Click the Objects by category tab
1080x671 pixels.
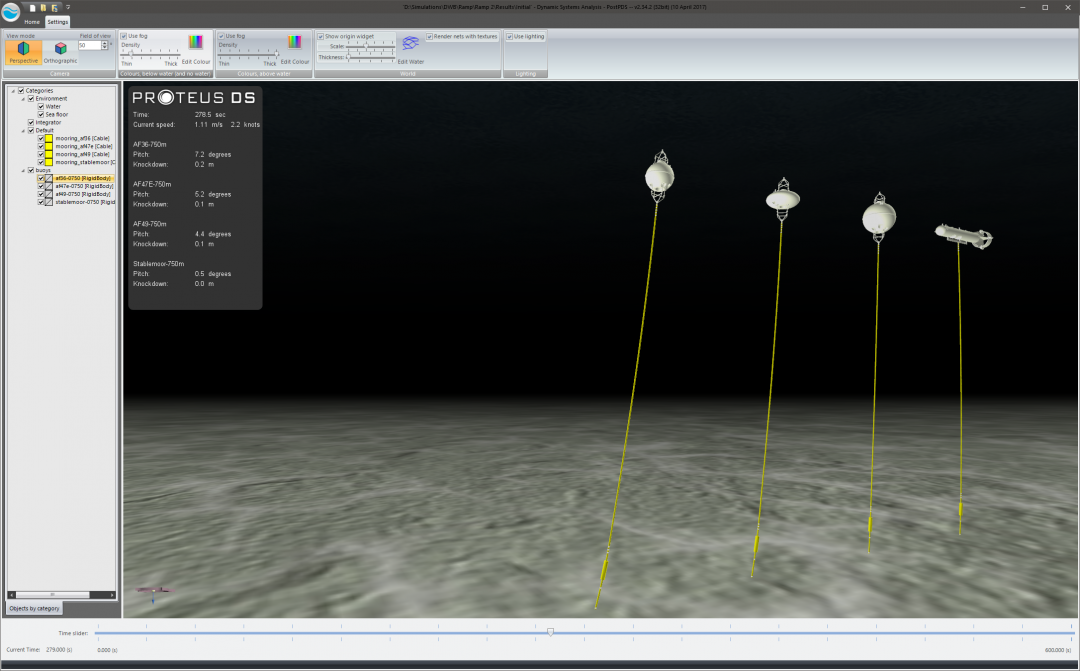coord(33,608)
